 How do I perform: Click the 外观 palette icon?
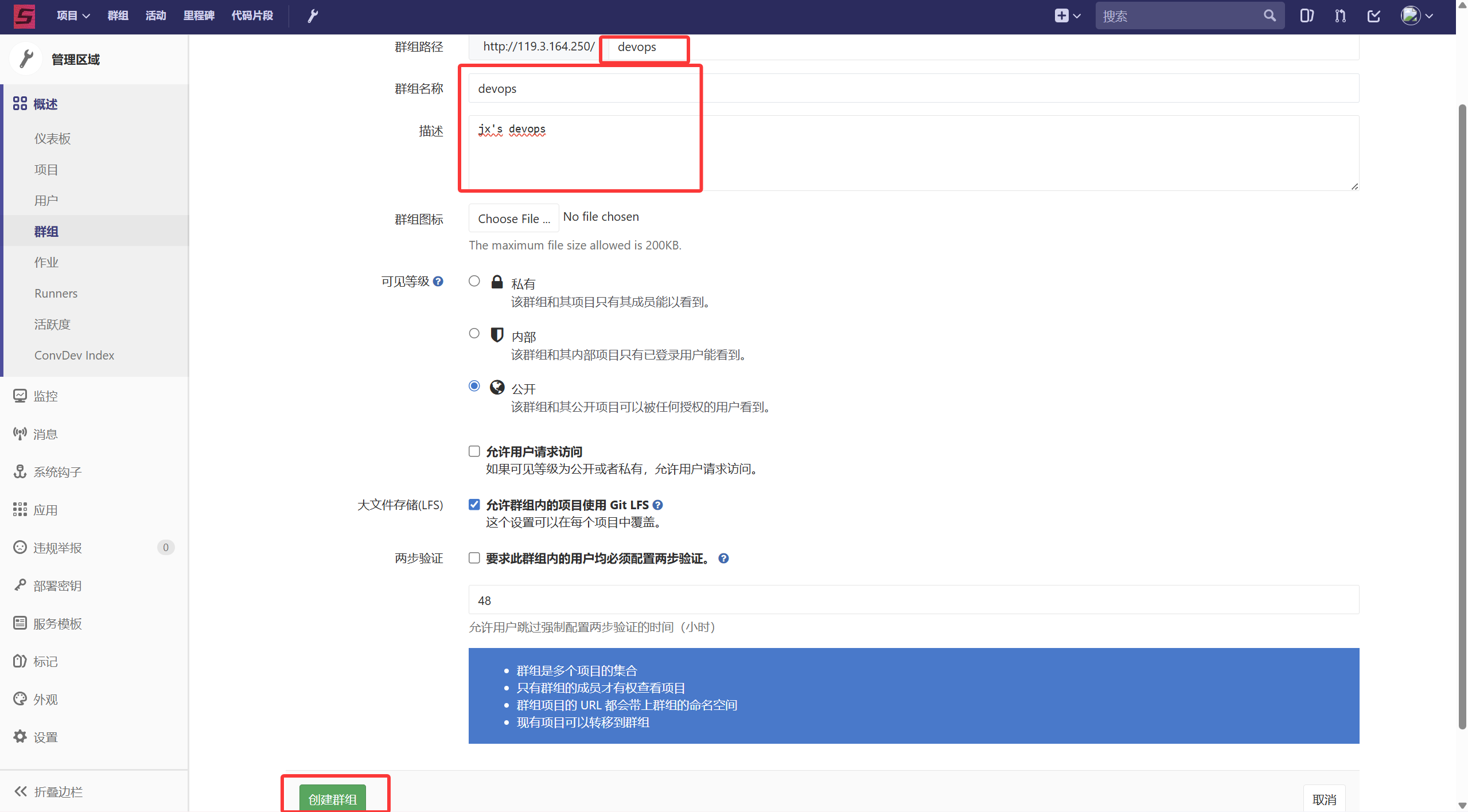coord(20,699)
